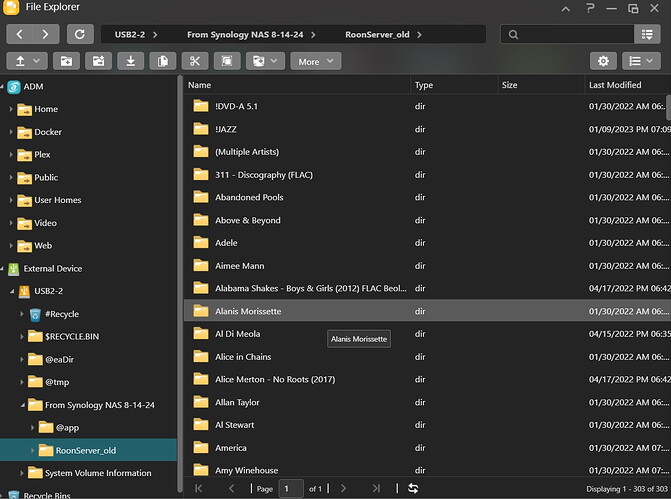Expand the Home folder tree arrow

click(x=11, y=109)
